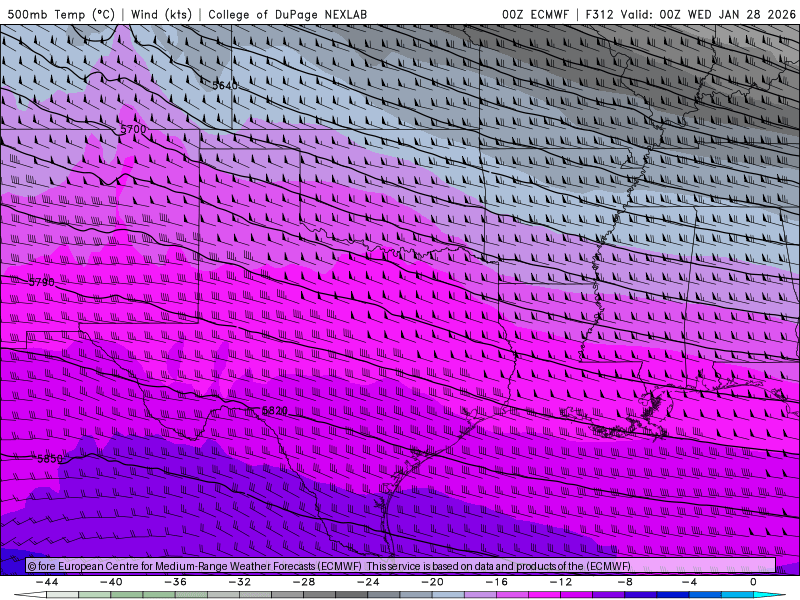Click the ECMWF copyright notice banner
Viewport: 800px width, 600px height.
click(401, 566)
